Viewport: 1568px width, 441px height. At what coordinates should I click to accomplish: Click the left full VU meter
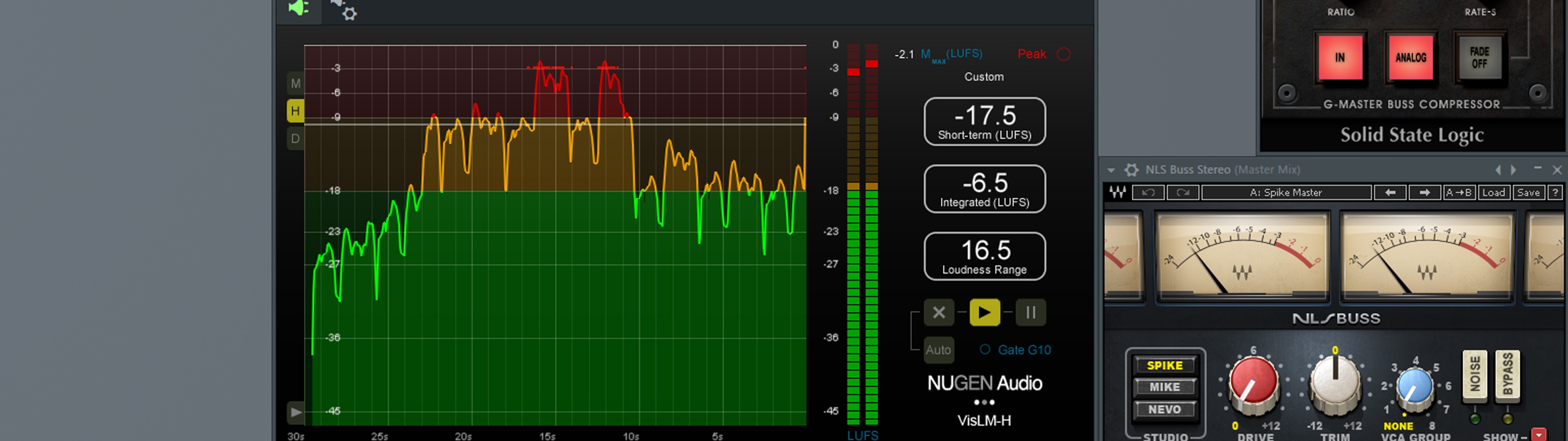1242,256
